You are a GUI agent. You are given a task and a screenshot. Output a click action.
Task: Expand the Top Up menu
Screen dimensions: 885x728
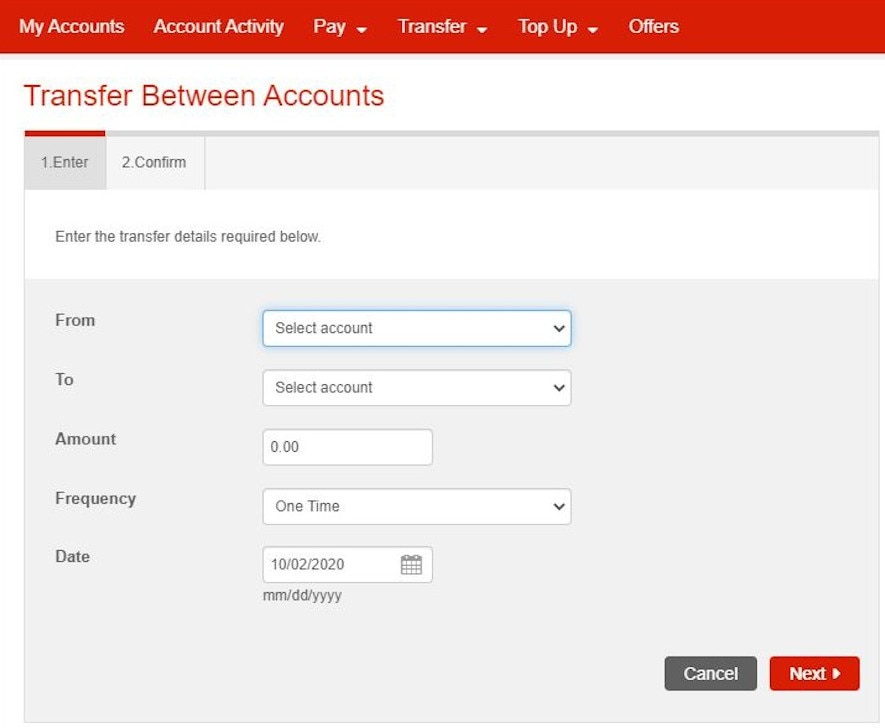(x=557, y=27)
